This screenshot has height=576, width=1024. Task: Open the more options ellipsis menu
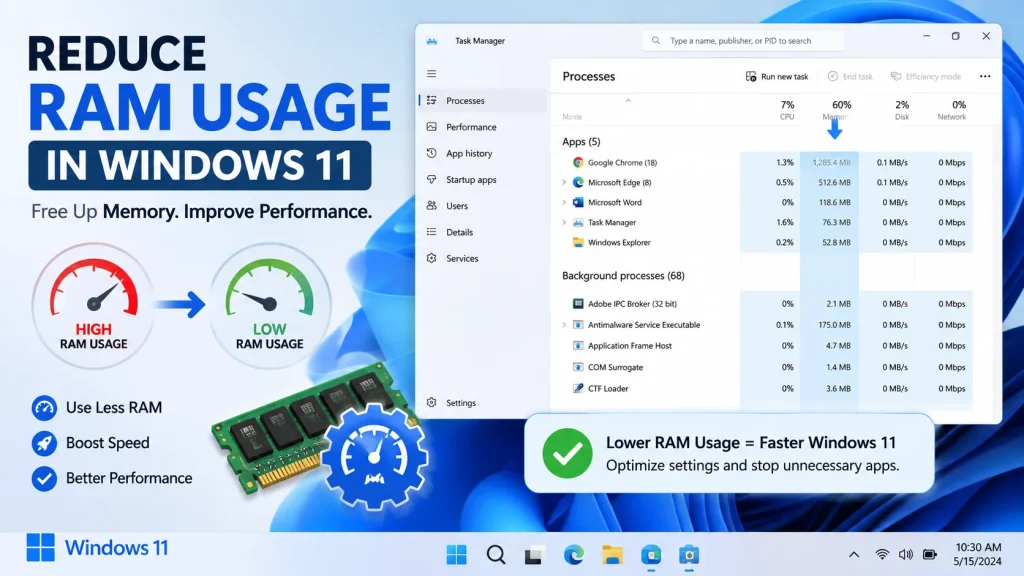[x=985, y=76]
